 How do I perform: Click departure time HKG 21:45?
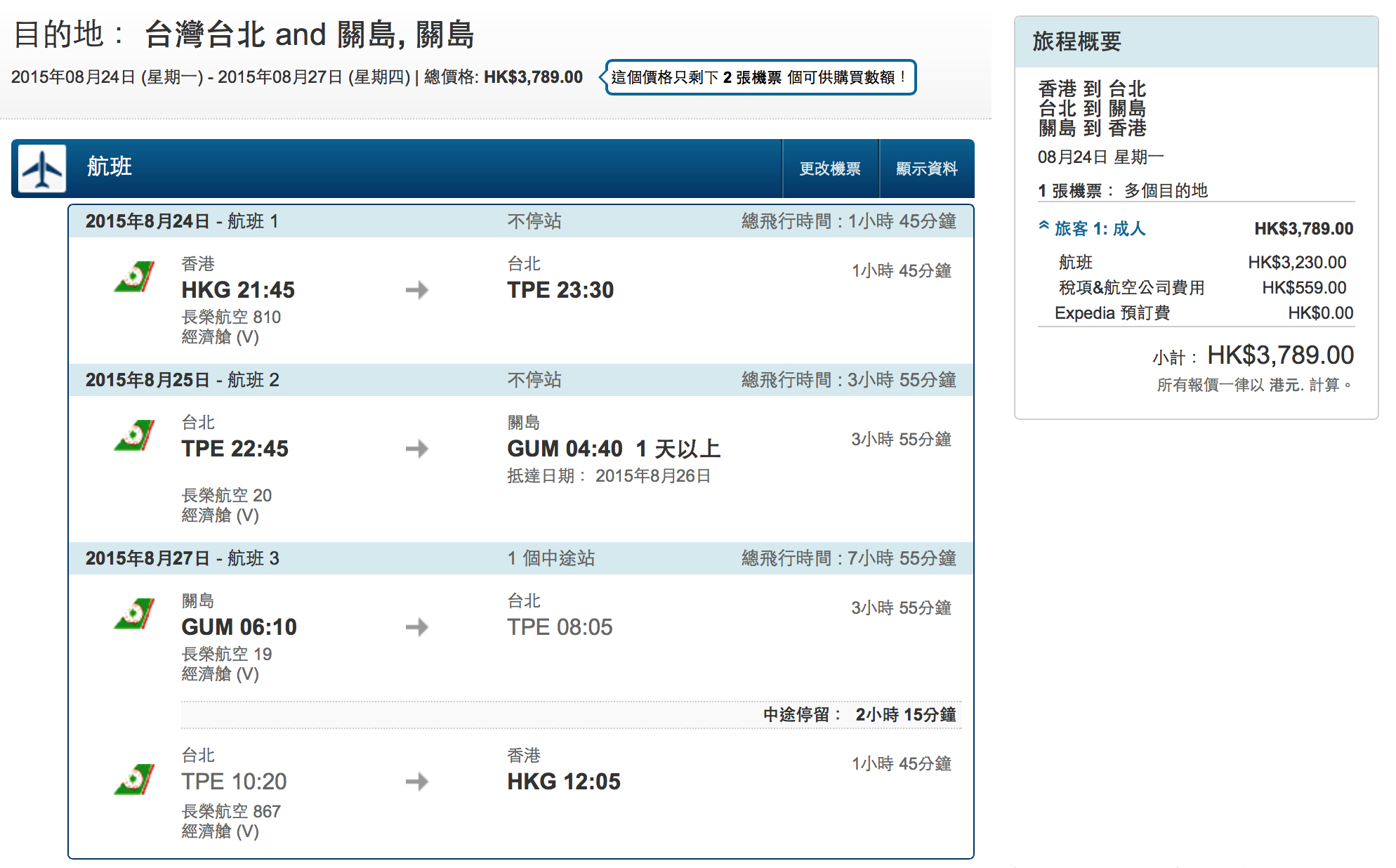(238, 290)
